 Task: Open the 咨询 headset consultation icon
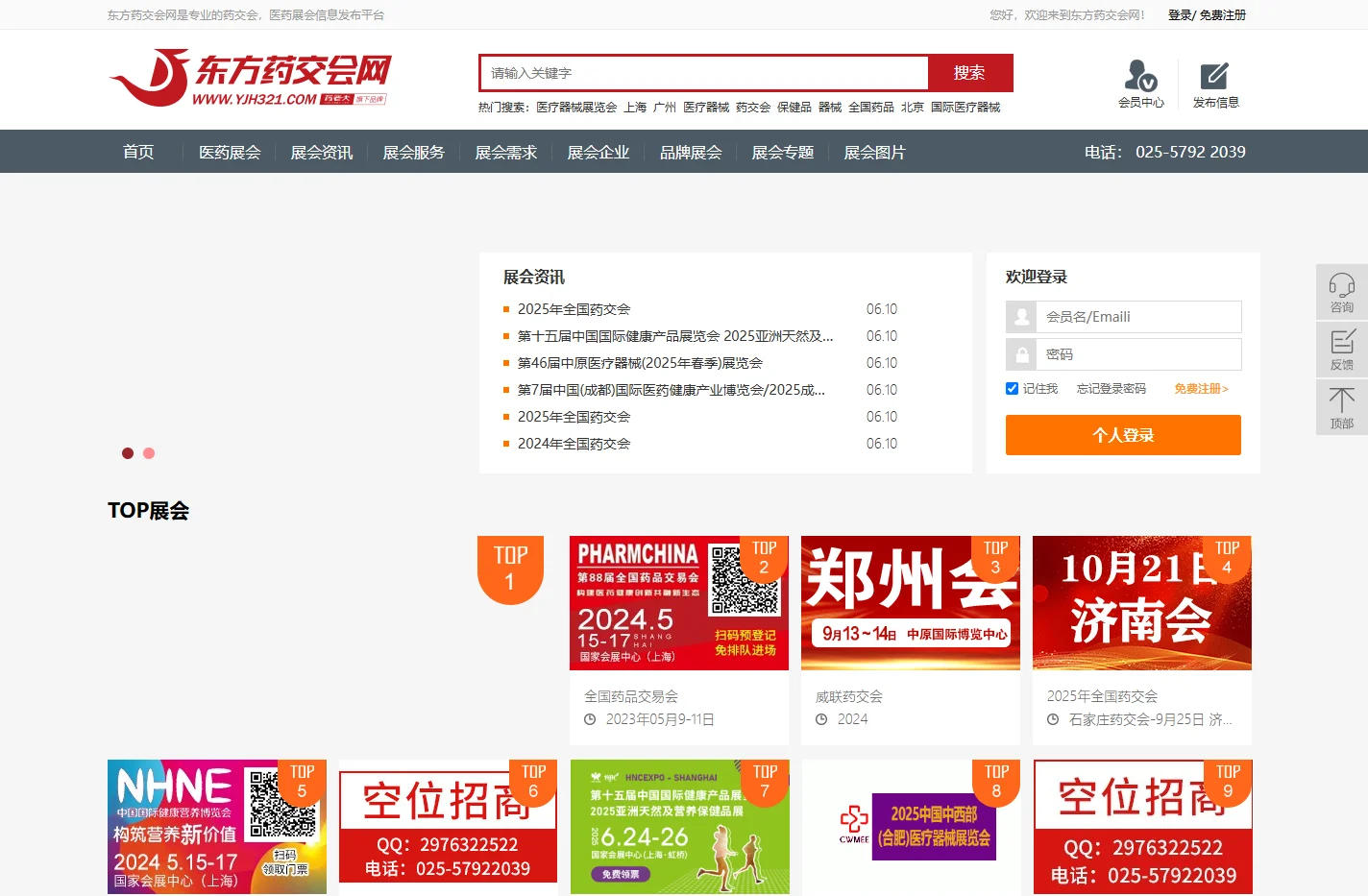pos(1342,292)
